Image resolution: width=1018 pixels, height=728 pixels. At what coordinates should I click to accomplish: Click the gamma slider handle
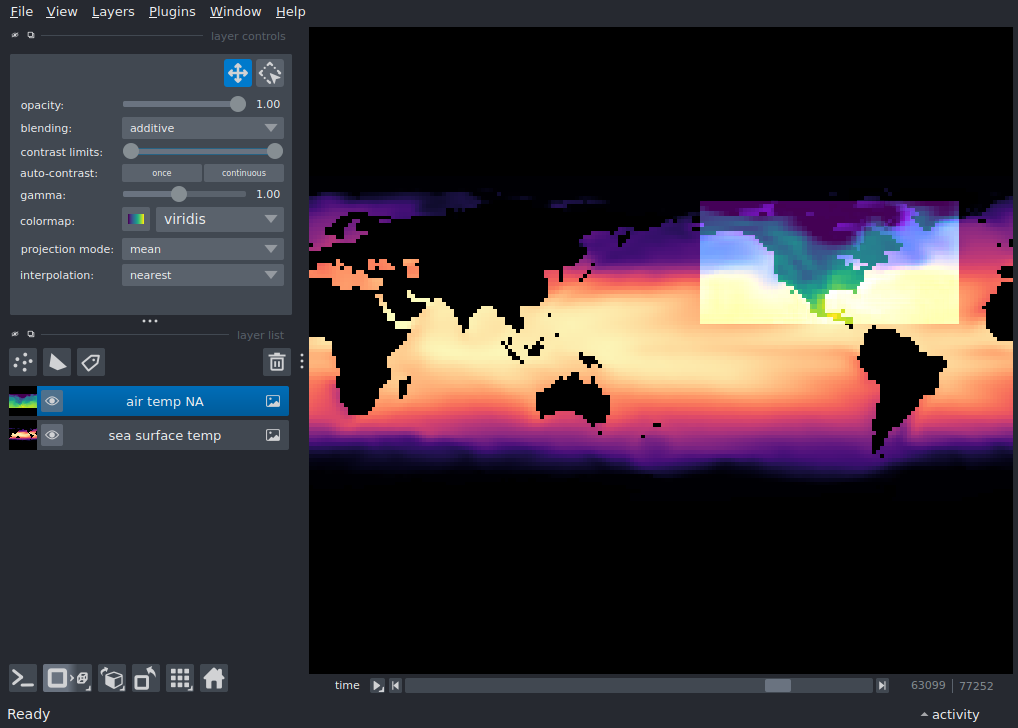click(179, 194)
